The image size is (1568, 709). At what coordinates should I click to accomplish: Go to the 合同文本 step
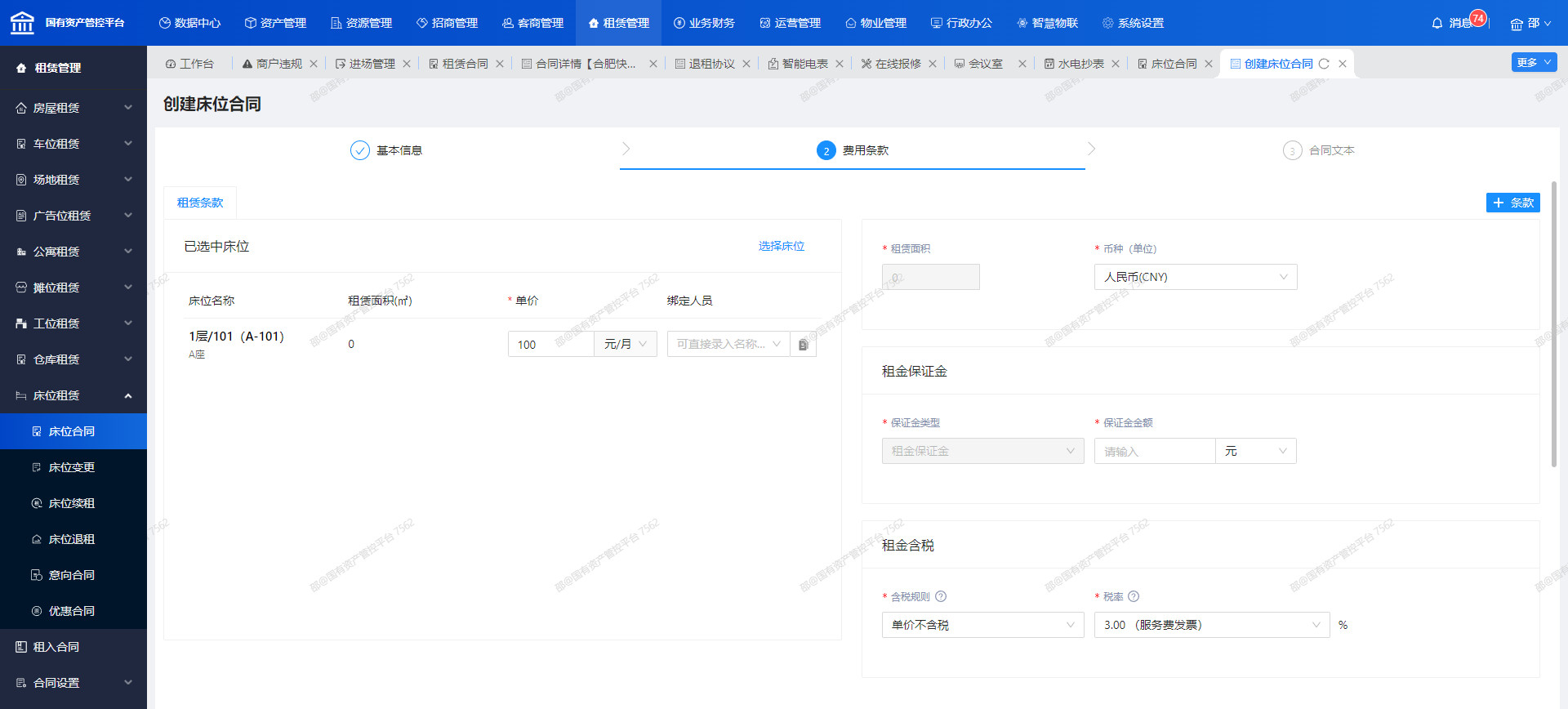click(1319, 150)
